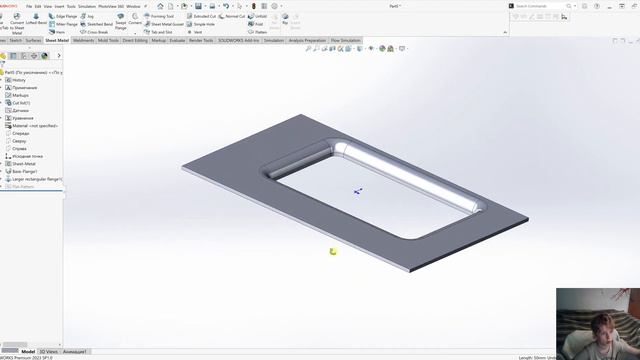Click the Undo icon in top toolbar

pyautogui.click(x=226, y=6)
